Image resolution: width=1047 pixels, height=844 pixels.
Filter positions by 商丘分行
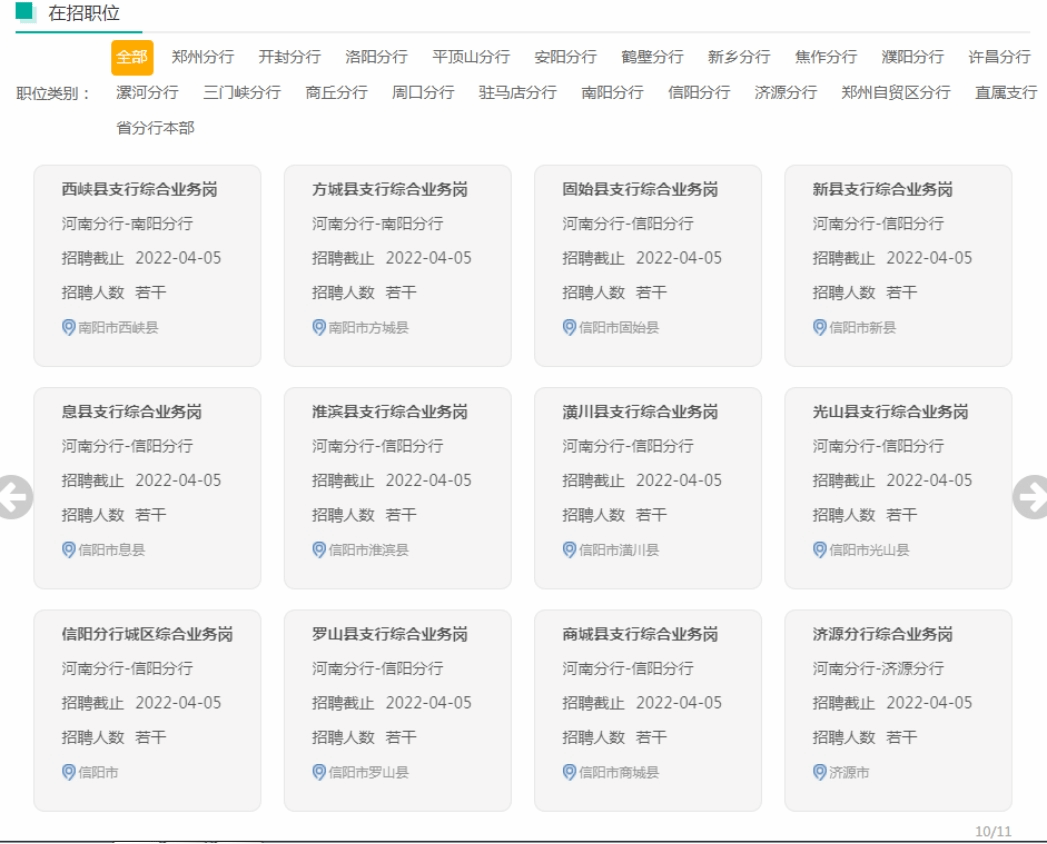(337, 93)
